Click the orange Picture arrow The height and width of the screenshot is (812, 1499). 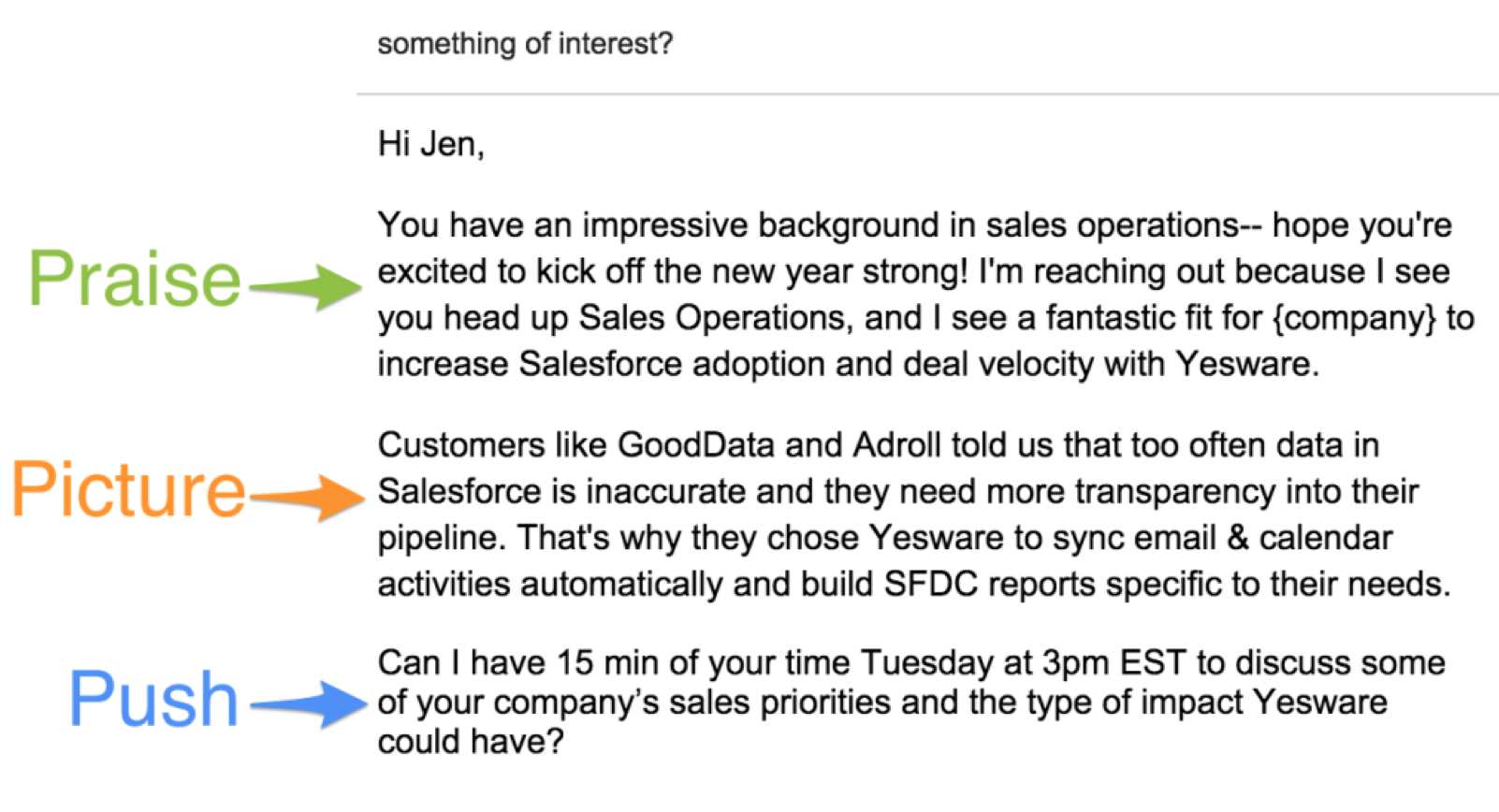(x=307, y=497)
